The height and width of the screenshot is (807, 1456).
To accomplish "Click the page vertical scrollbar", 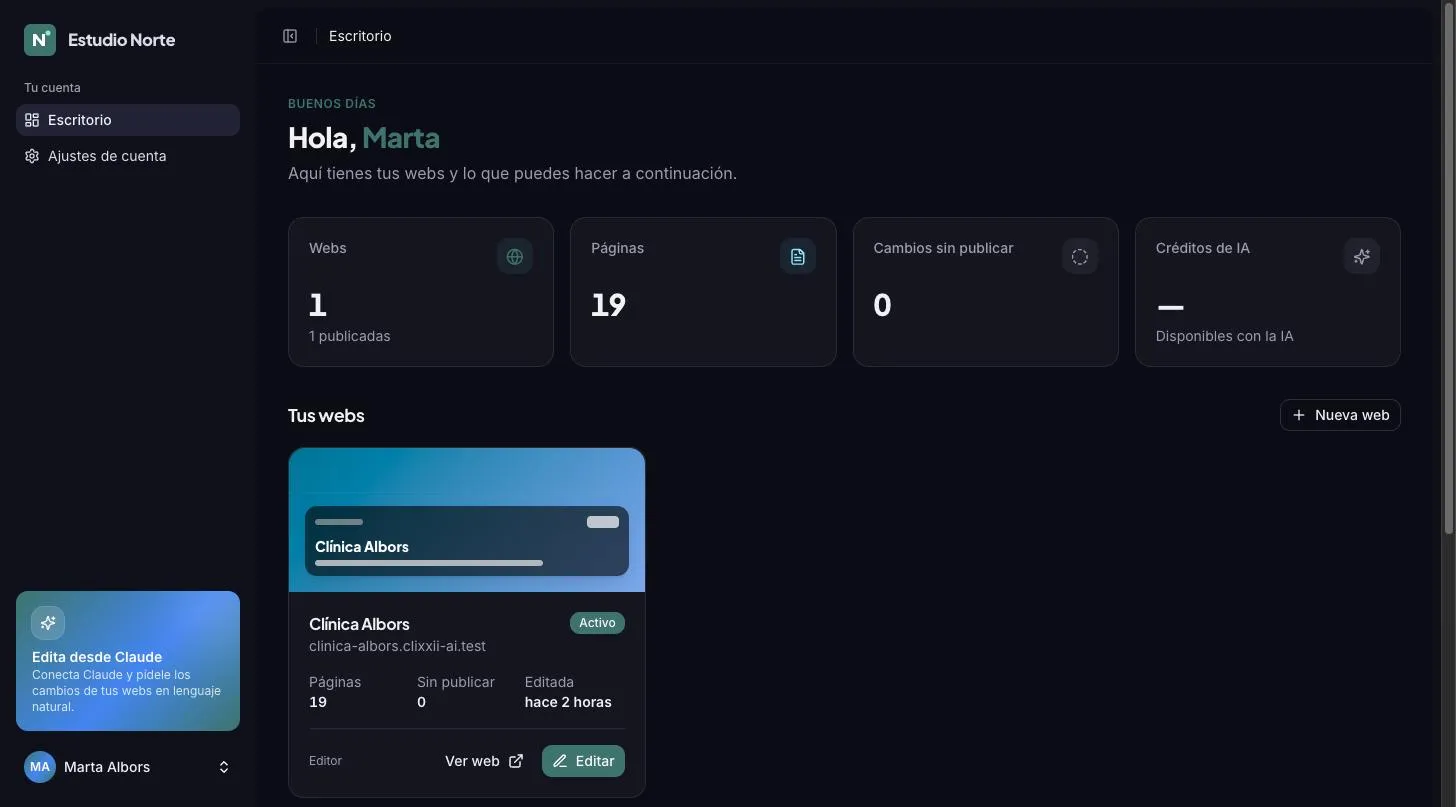I will (x=1449, y=270).
